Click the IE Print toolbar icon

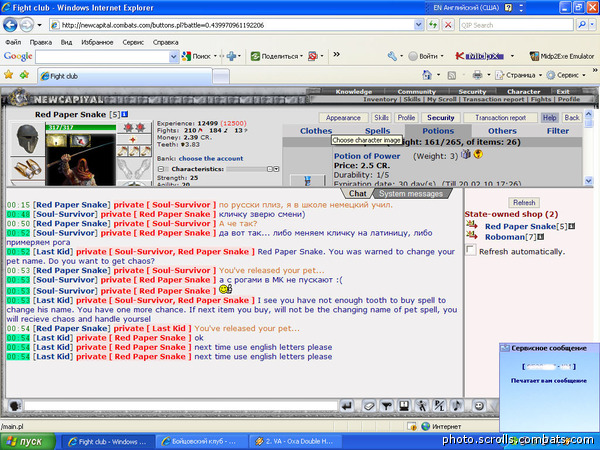coord(477,75)
